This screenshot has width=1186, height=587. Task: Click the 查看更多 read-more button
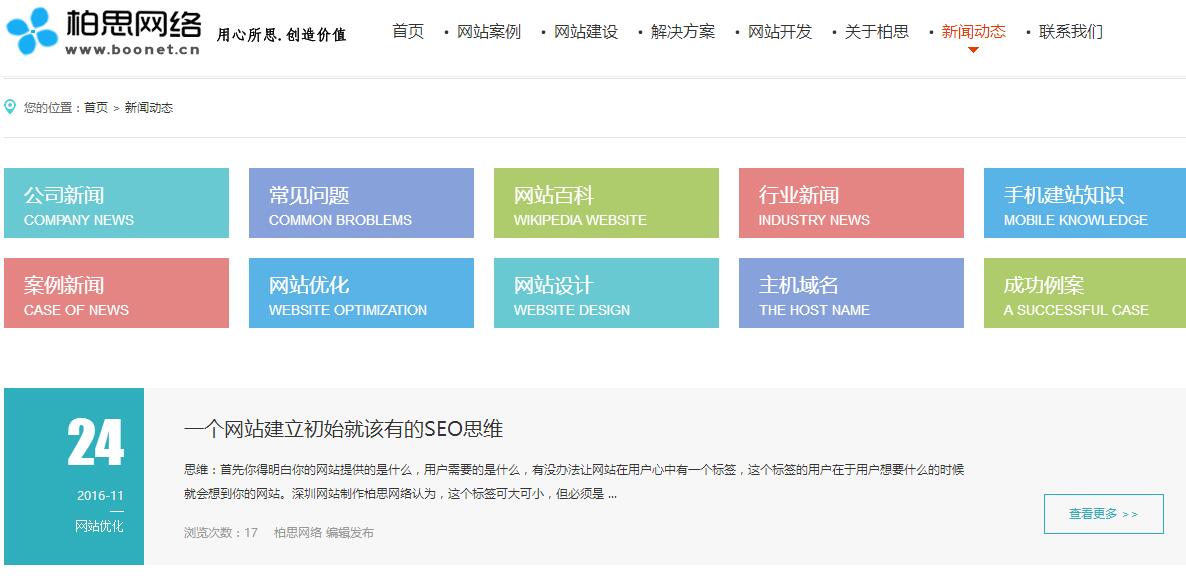1103,512
